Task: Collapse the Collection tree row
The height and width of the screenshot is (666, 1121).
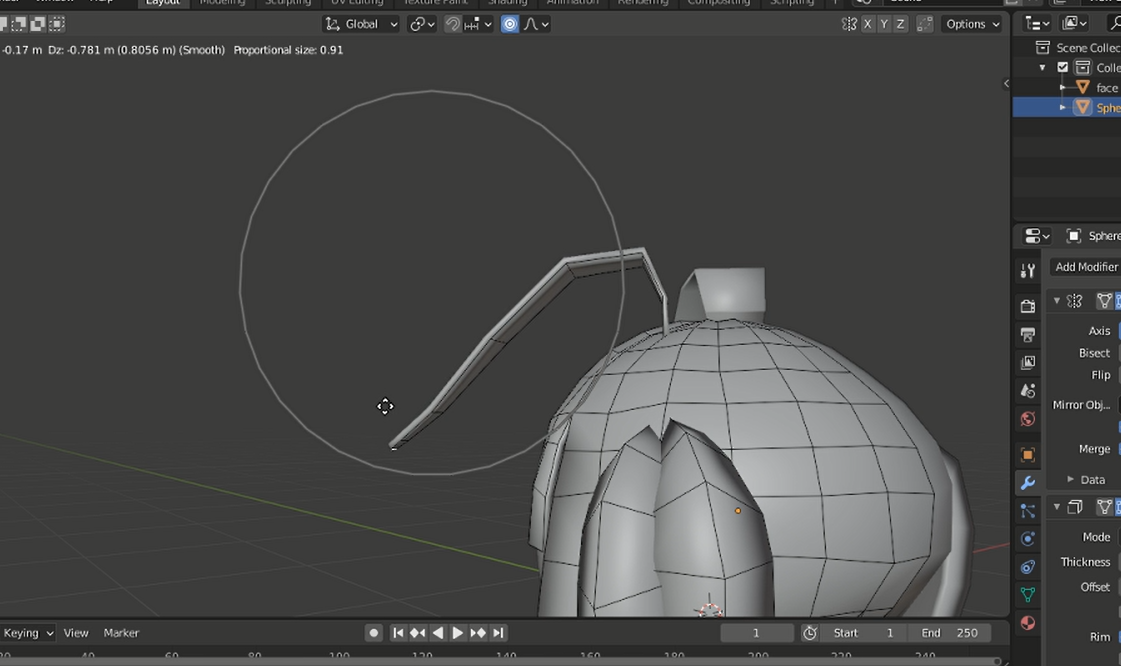Action: tap(1042, 68)
